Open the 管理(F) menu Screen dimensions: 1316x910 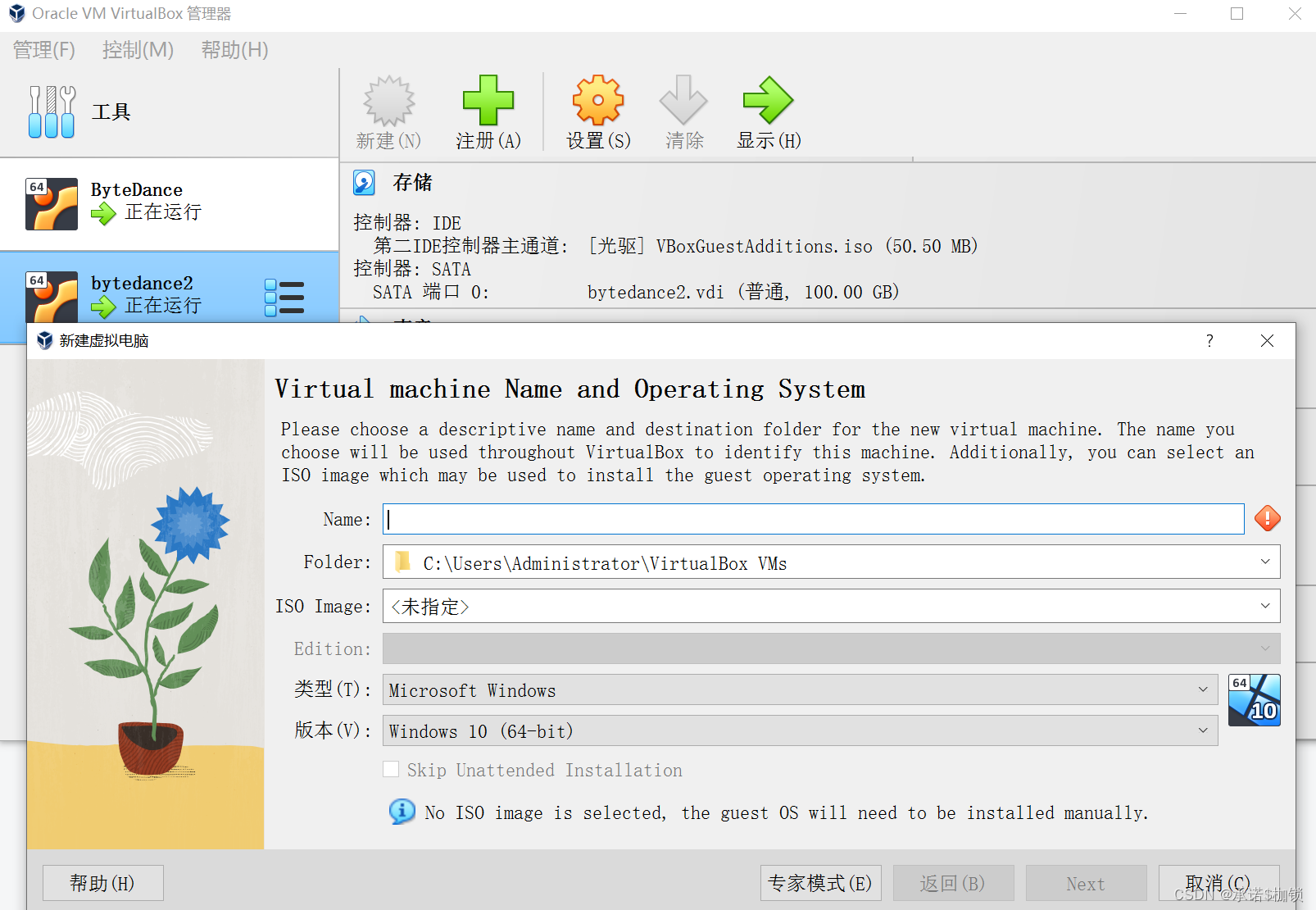pyautogui.click(x=43, y=50)
